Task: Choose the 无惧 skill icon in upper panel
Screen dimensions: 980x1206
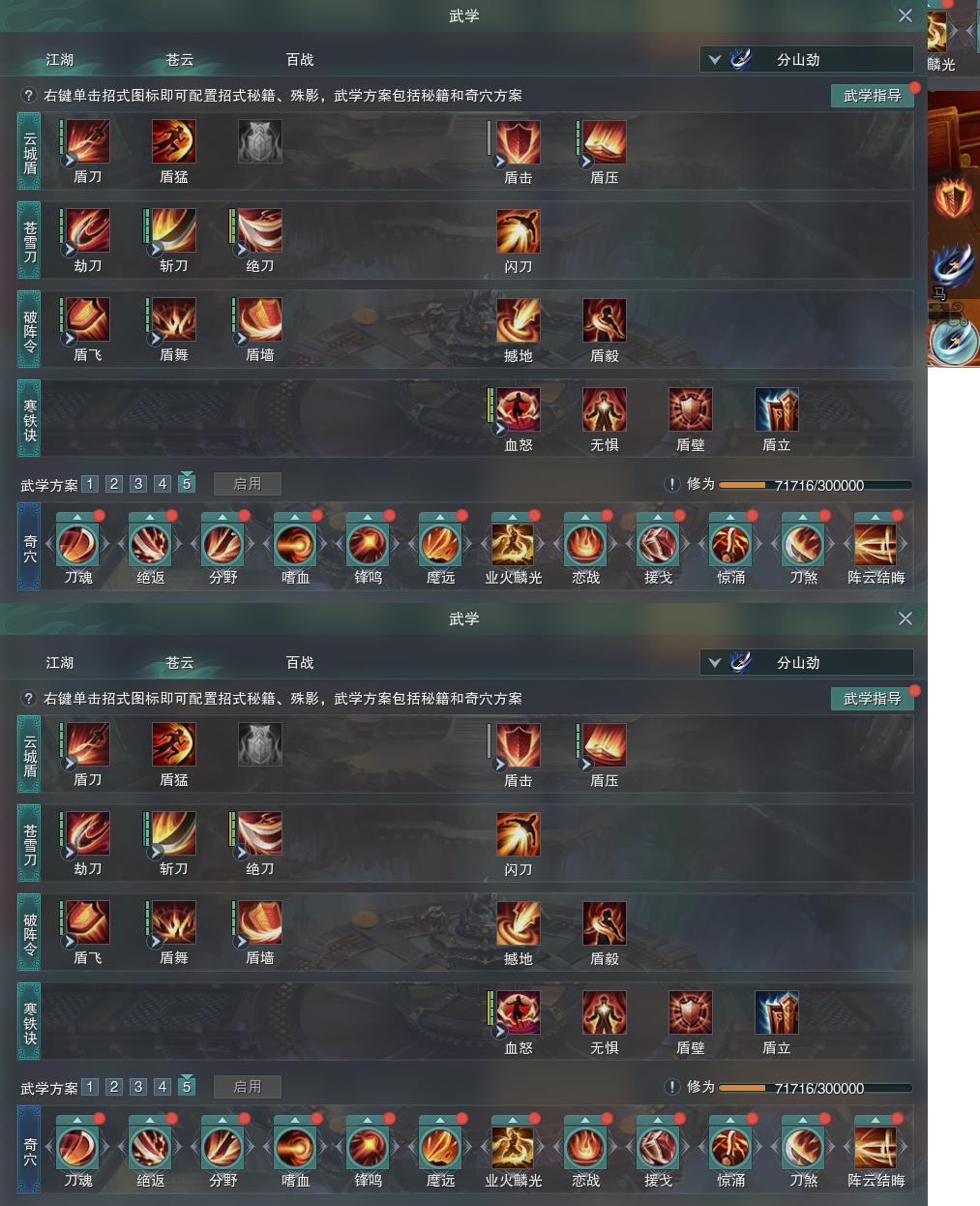Action: point(605,409)
